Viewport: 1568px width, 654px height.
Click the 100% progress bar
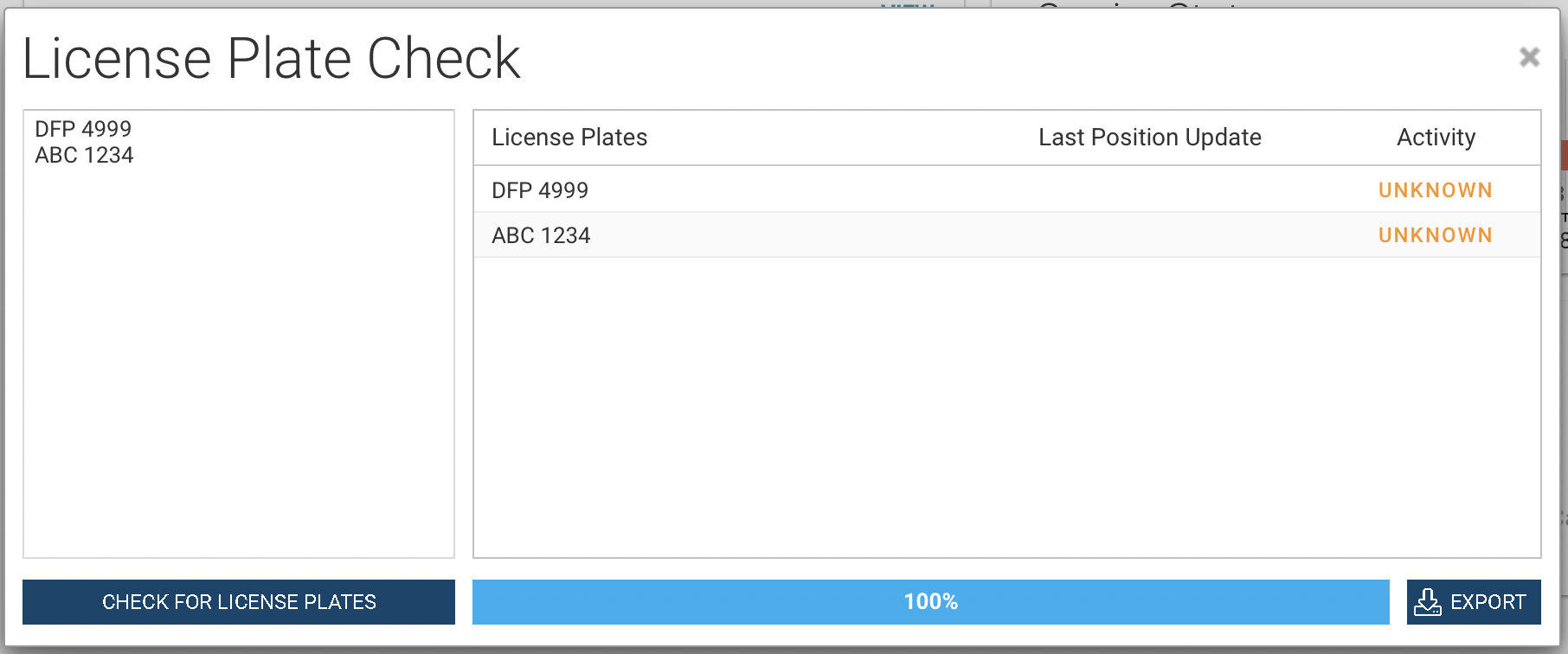tap(930, 601)
